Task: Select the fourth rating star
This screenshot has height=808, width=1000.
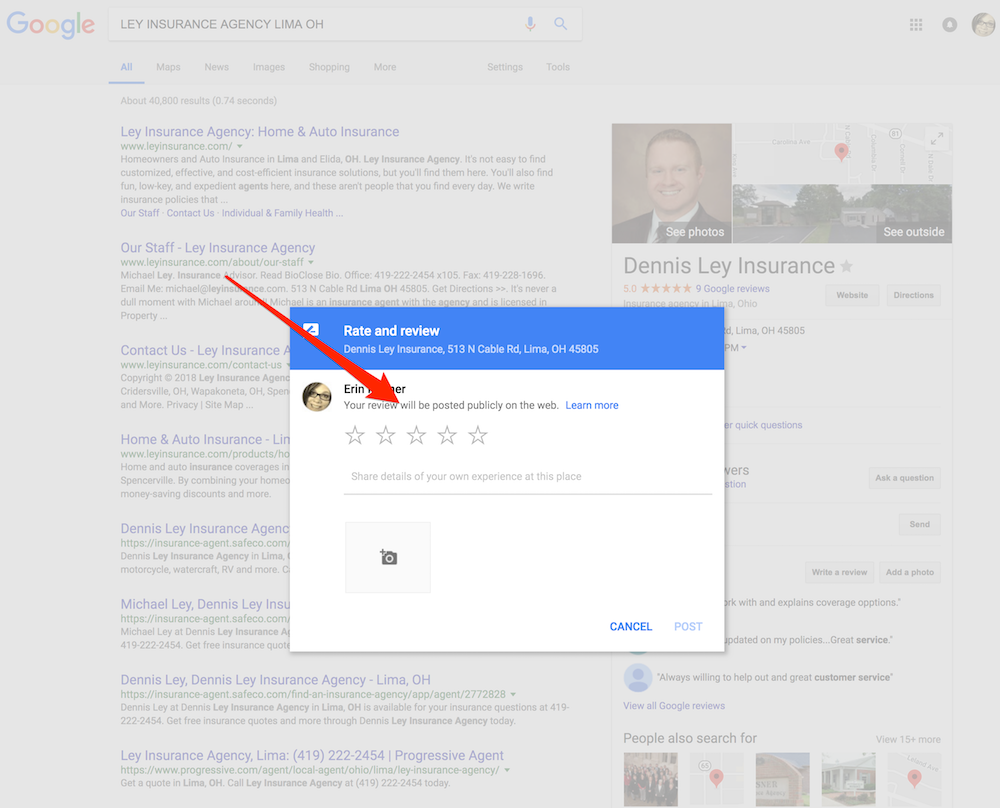Action: coord(446,436)
